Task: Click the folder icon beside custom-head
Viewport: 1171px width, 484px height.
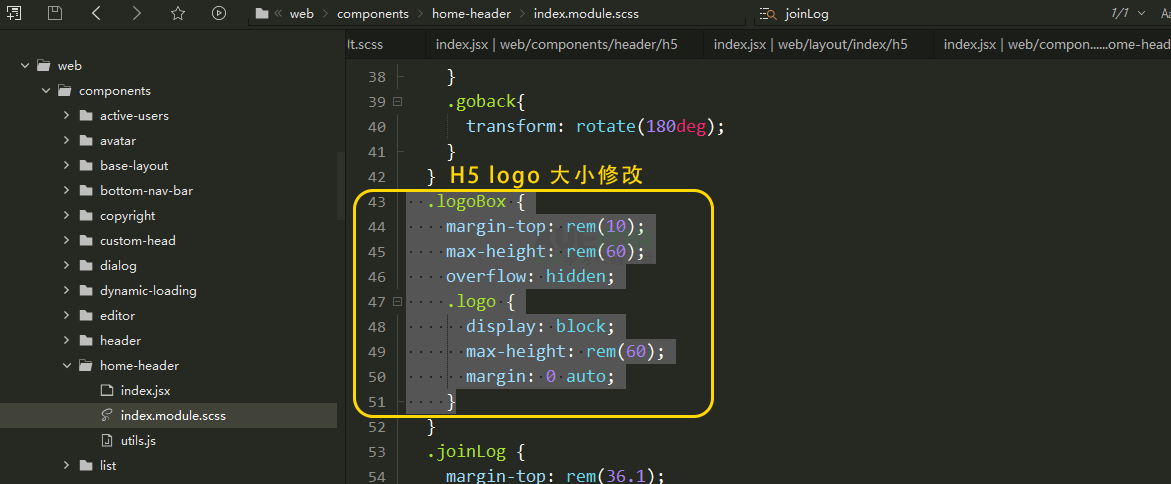Action: [x=86, y=241]
